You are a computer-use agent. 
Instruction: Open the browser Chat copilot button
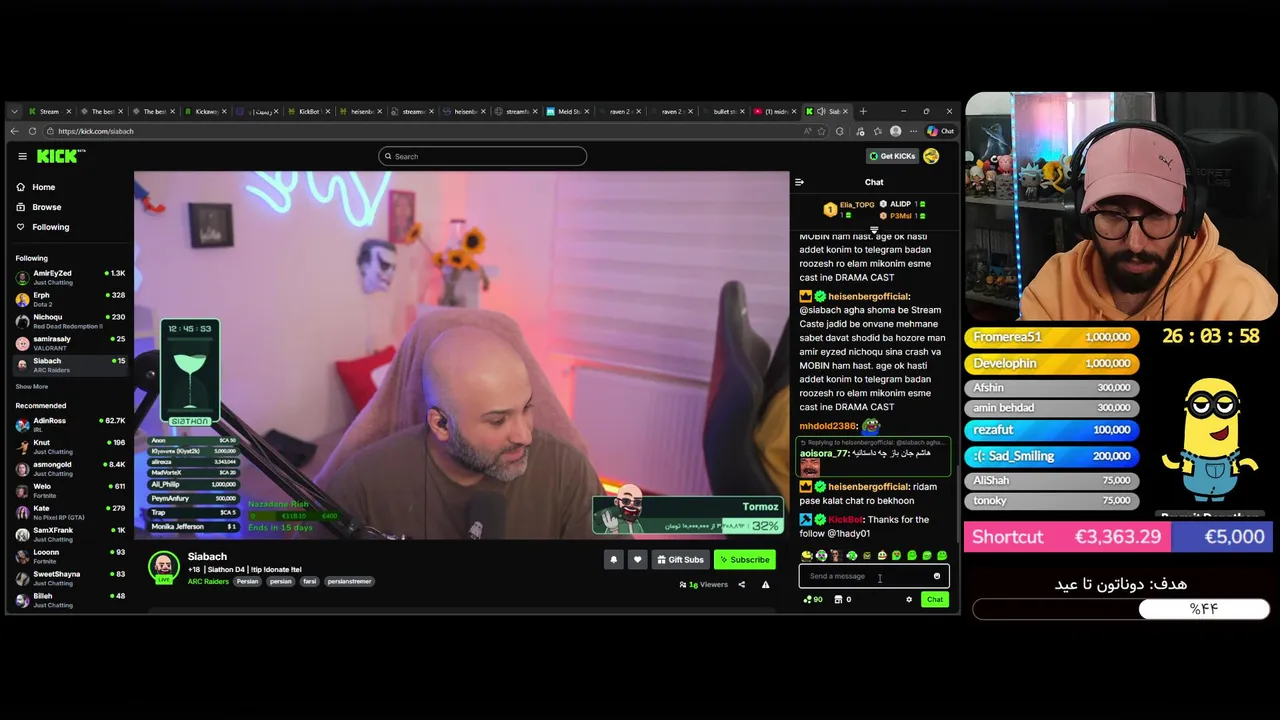point(940,131)
